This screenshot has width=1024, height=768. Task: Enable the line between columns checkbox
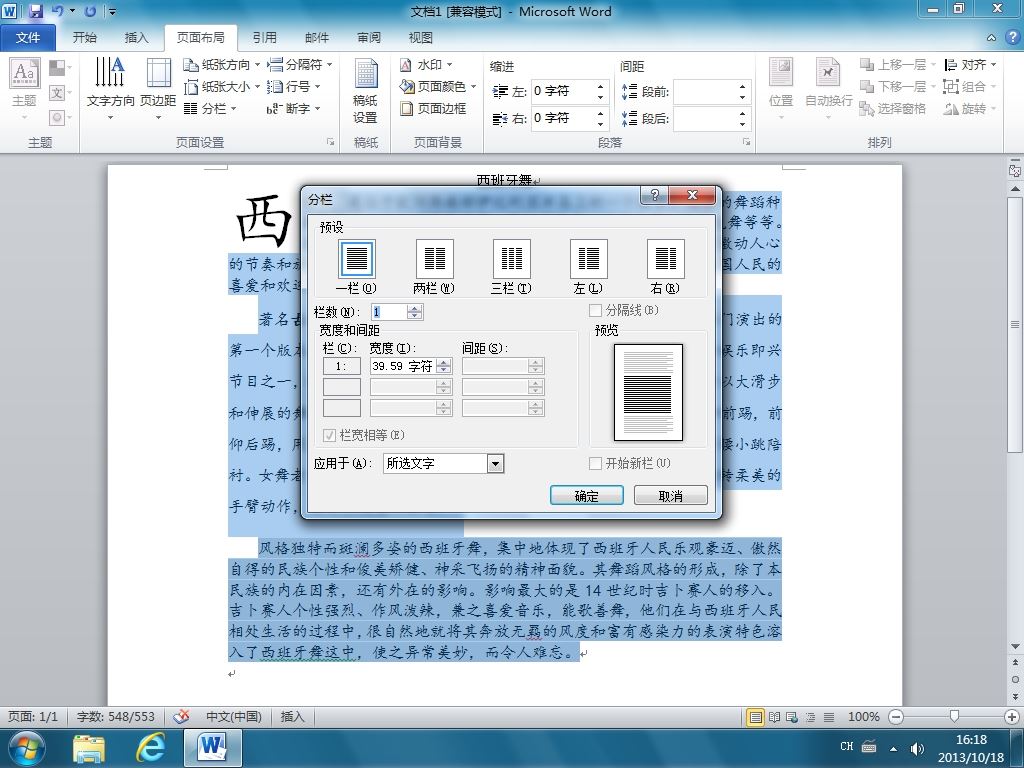pos(595,310)
